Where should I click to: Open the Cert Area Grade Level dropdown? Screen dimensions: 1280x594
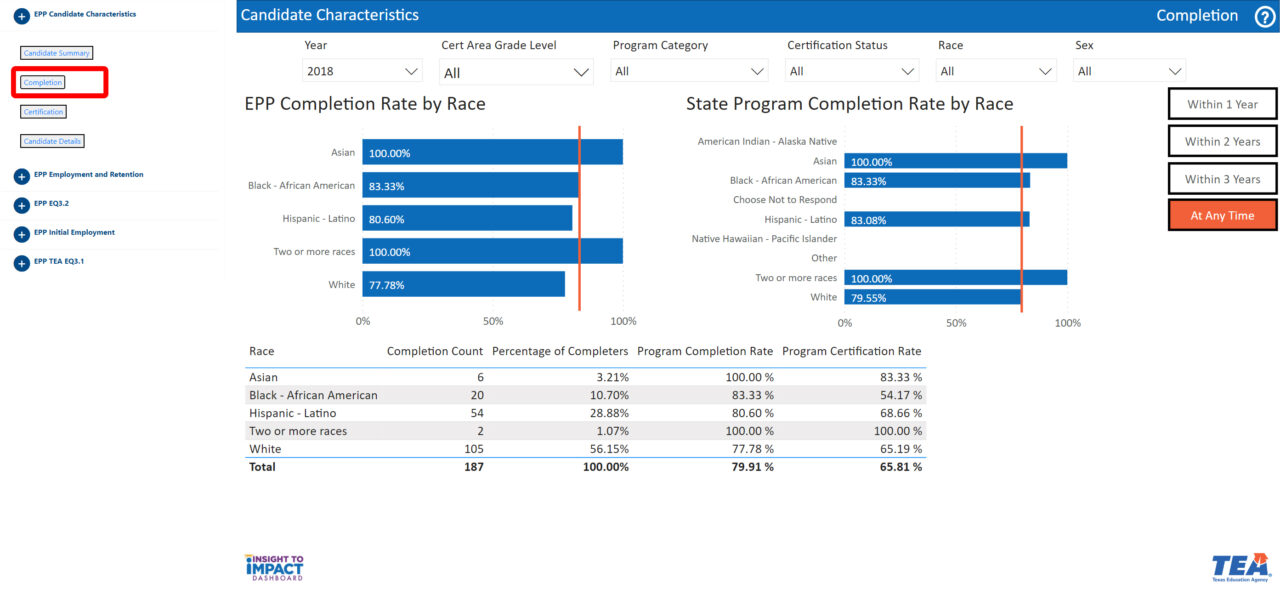[x=516, y=72]
